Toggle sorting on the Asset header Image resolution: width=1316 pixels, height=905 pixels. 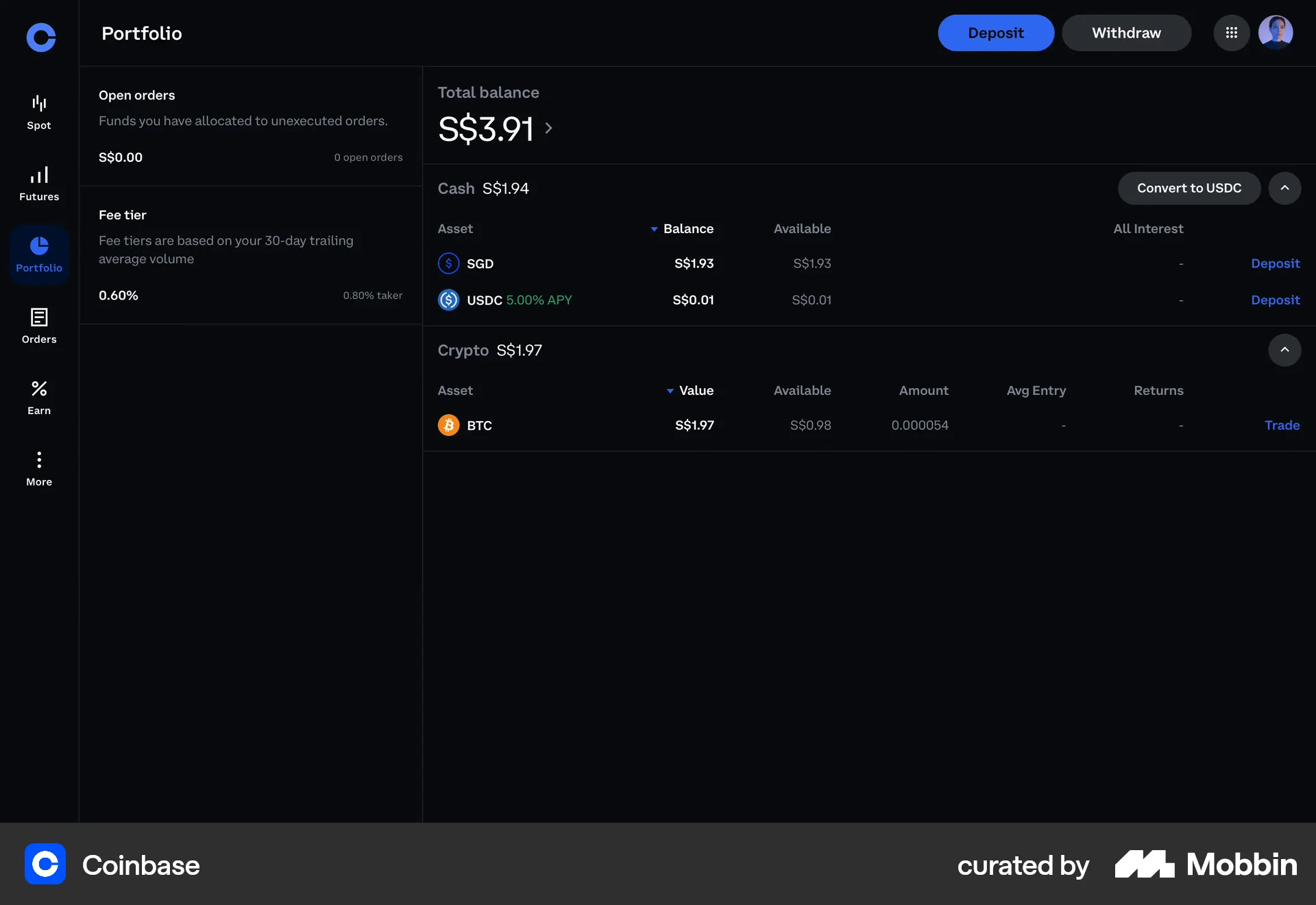455,229
